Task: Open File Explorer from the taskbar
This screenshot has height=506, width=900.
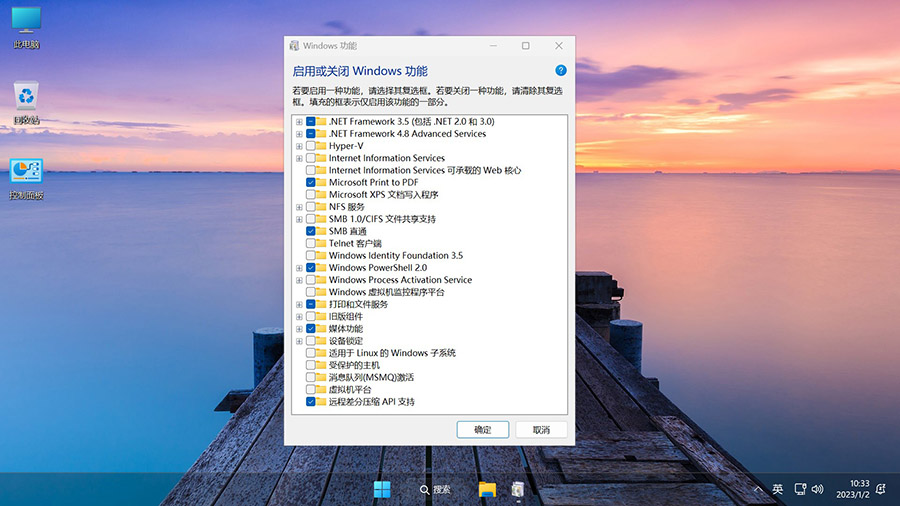Action: point(487,489)
